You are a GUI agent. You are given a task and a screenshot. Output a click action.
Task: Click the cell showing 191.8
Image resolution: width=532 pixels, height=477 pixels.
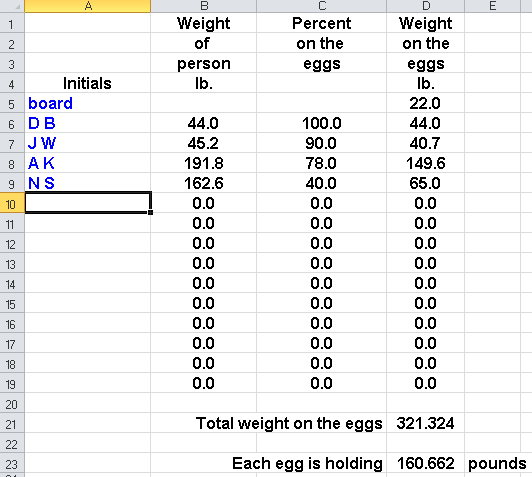pyautogui.click(x=204, y=163)
